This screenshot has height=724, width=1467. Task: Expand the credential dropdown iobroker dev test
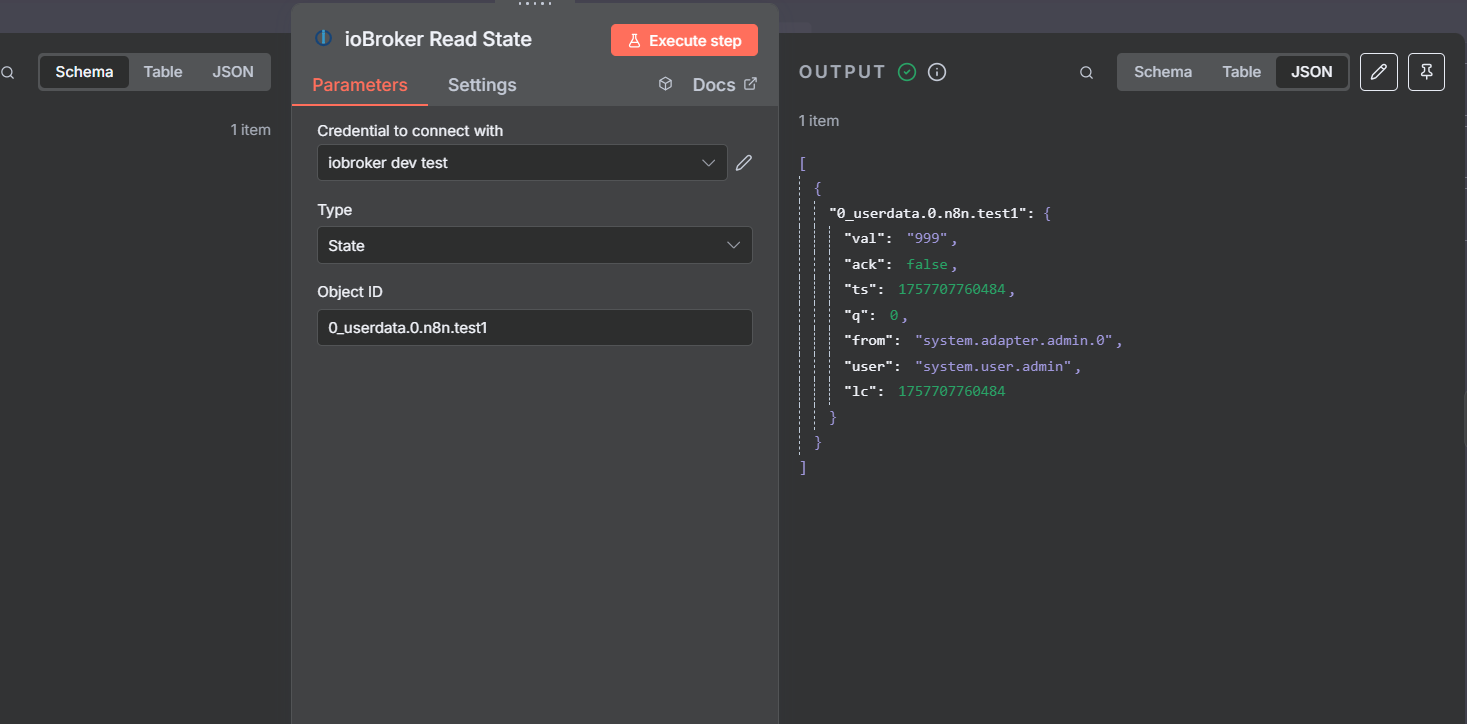[x=522, y=163]
